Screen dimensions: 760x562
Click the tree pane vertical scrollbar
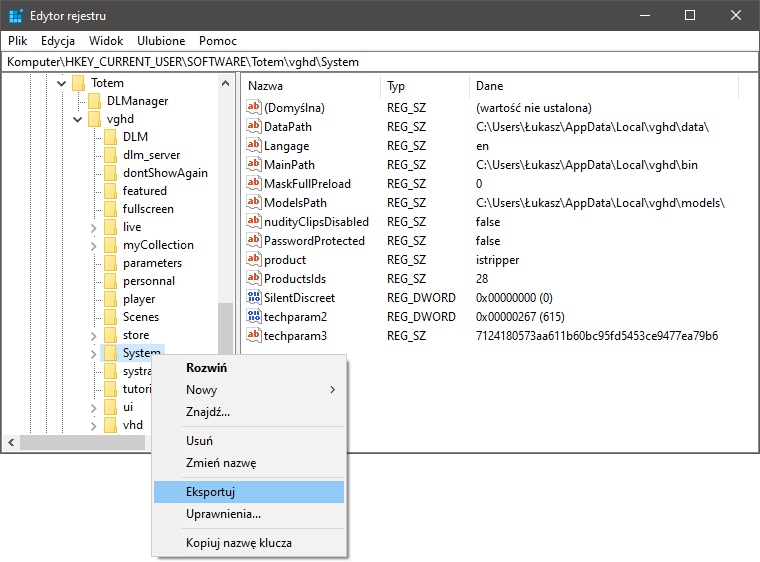(226, 250)
